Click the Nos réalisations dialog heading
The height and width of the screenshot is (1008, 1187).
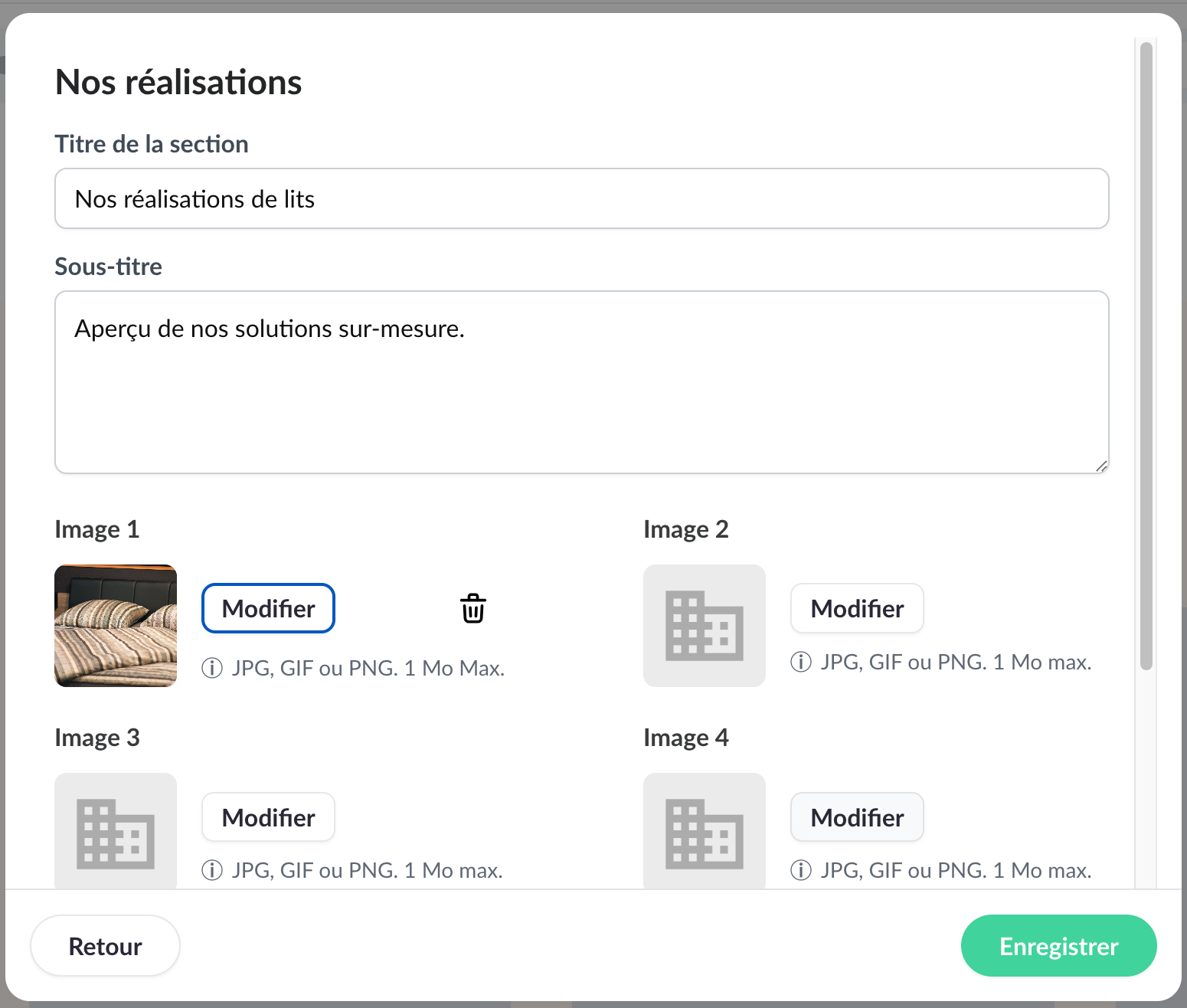pos(179,83)
